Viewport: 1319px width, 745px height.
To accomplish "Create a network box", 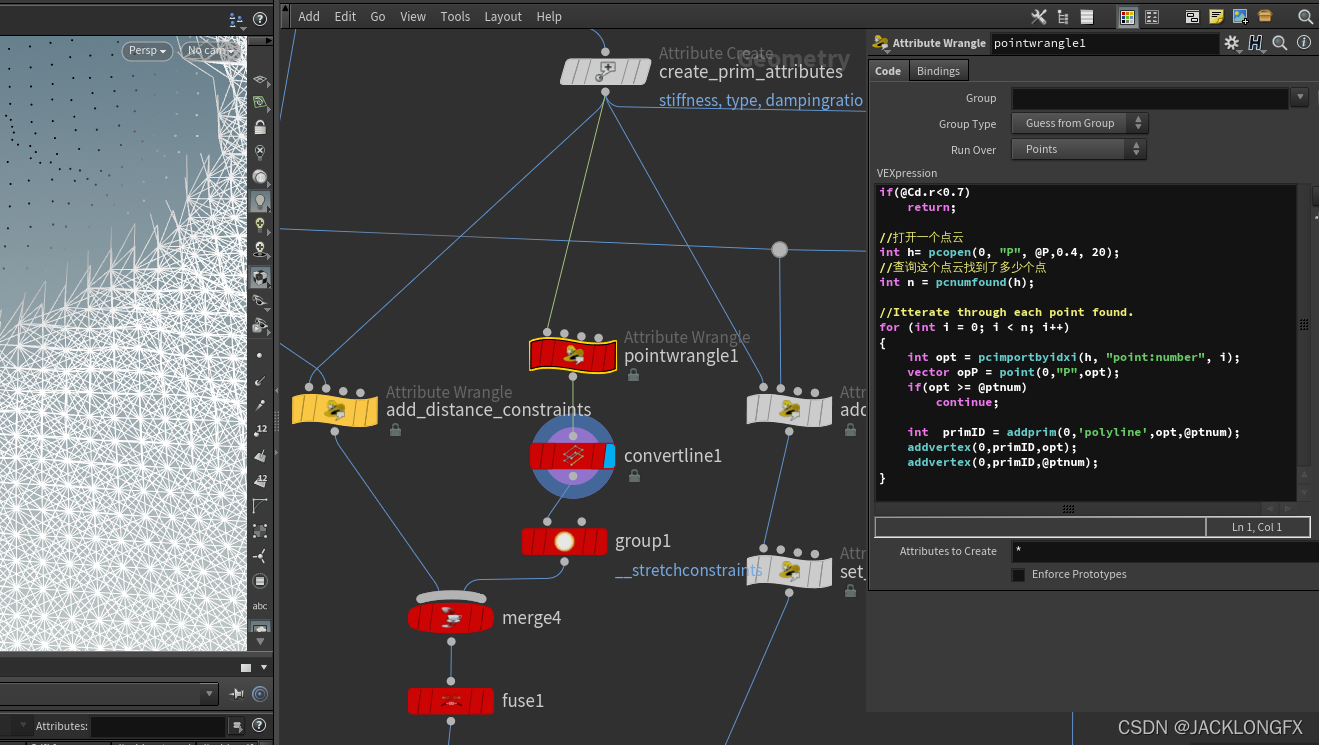I will click(x=1192, y=16).
